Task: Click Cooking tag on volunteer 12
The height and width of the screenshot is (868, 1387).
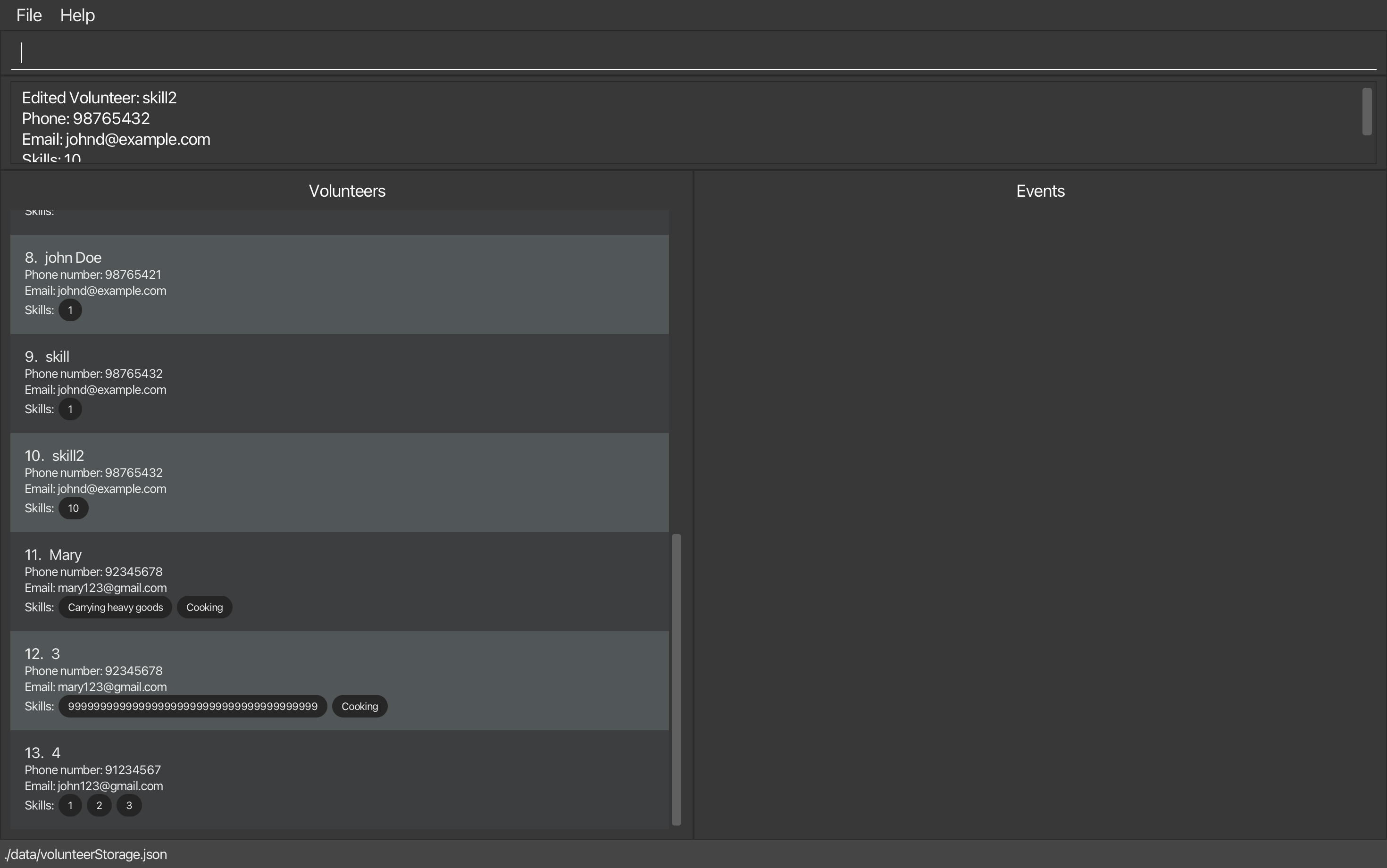Action: pos(360,706)
